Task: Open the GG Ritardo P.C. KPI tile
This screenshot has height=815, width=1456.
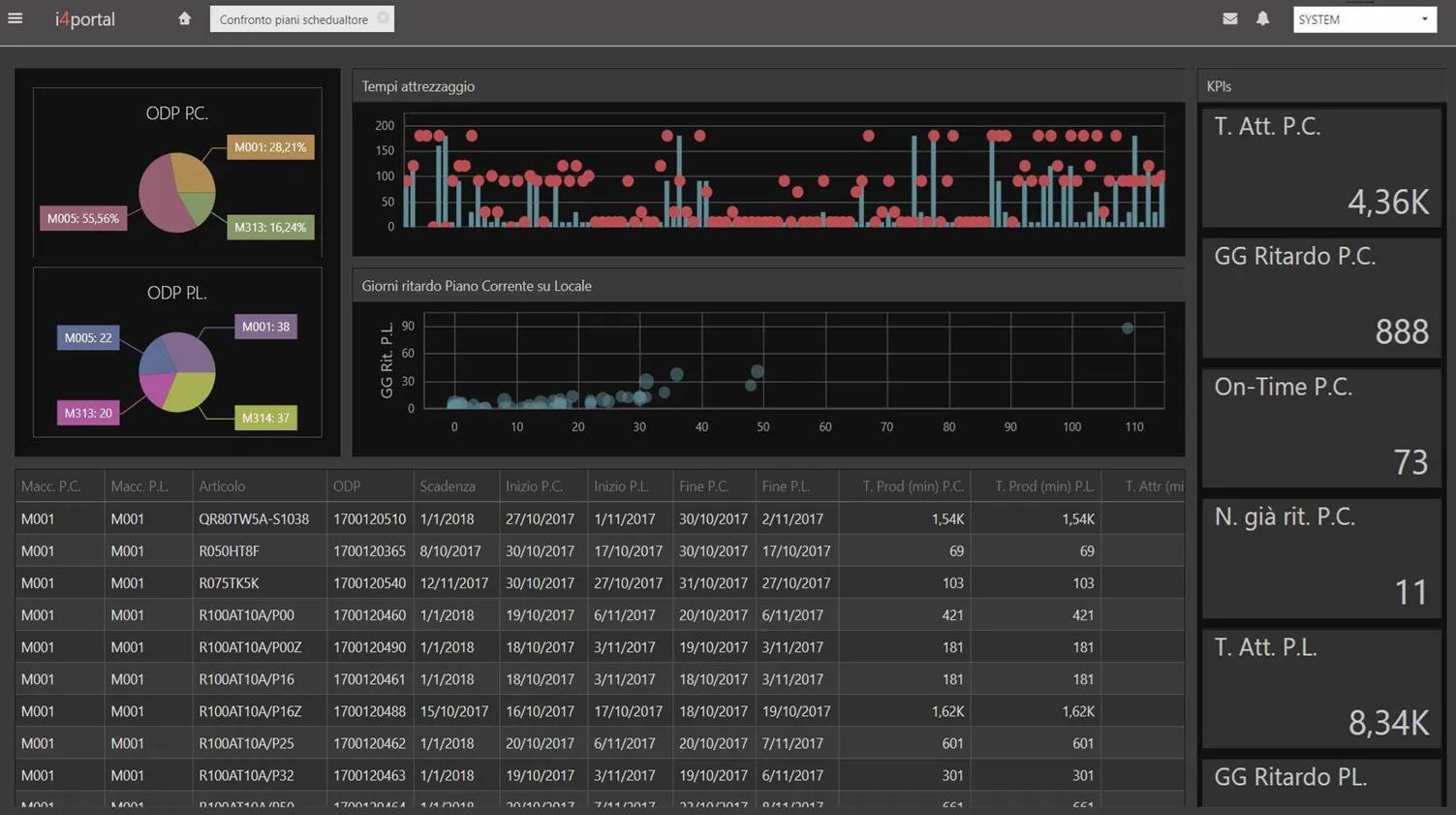Action: (1321, 298)
